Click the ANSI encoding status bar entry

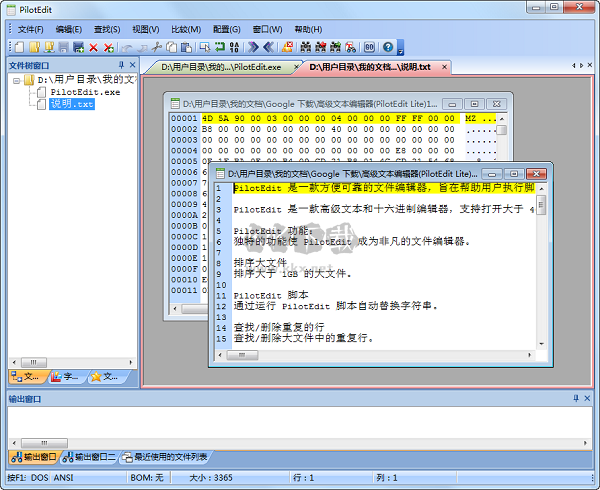tap(64, 478)
